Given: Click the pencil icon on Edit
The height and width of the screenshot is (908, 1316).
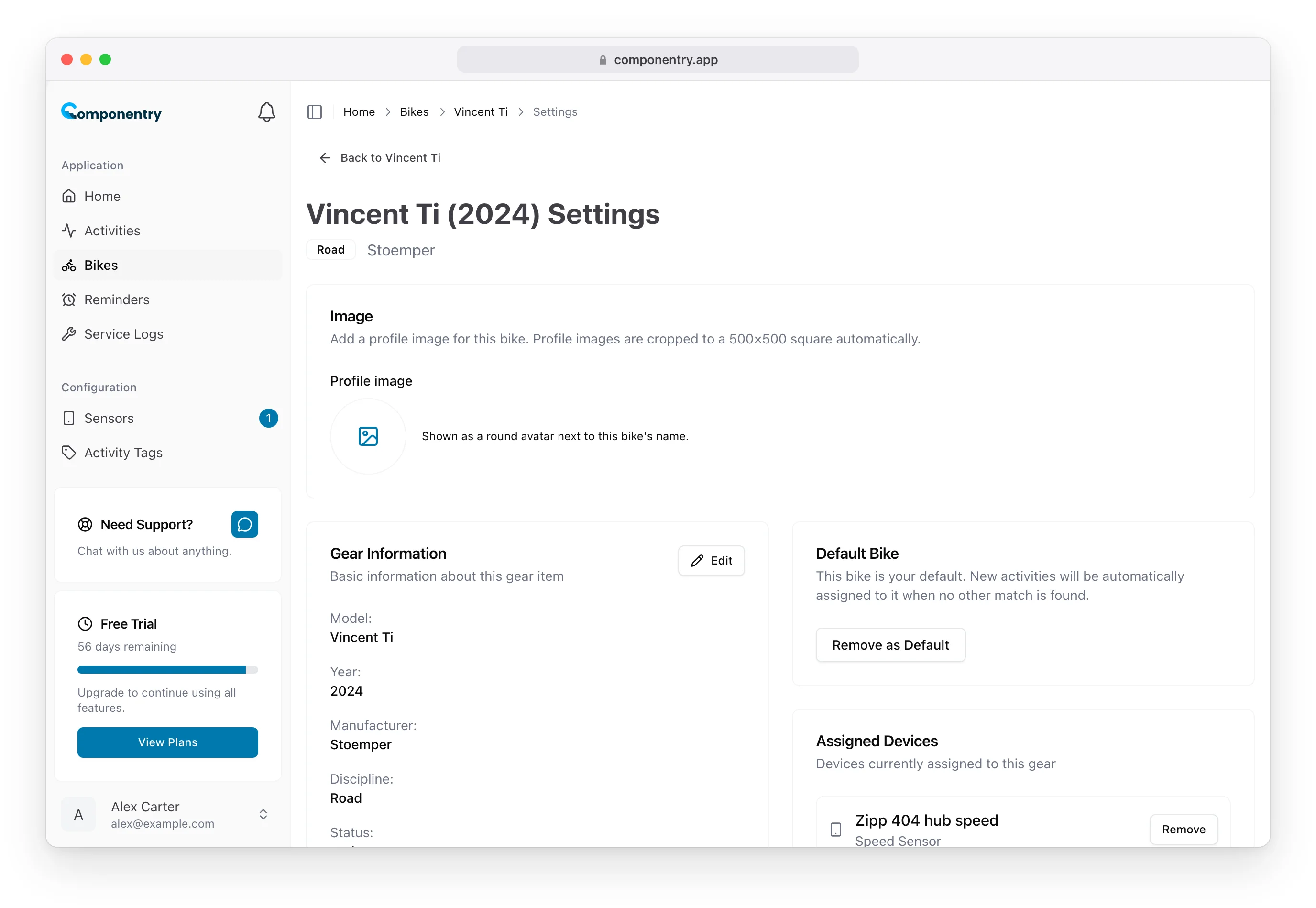Looking at the screenshot, I should click(697, 561).
